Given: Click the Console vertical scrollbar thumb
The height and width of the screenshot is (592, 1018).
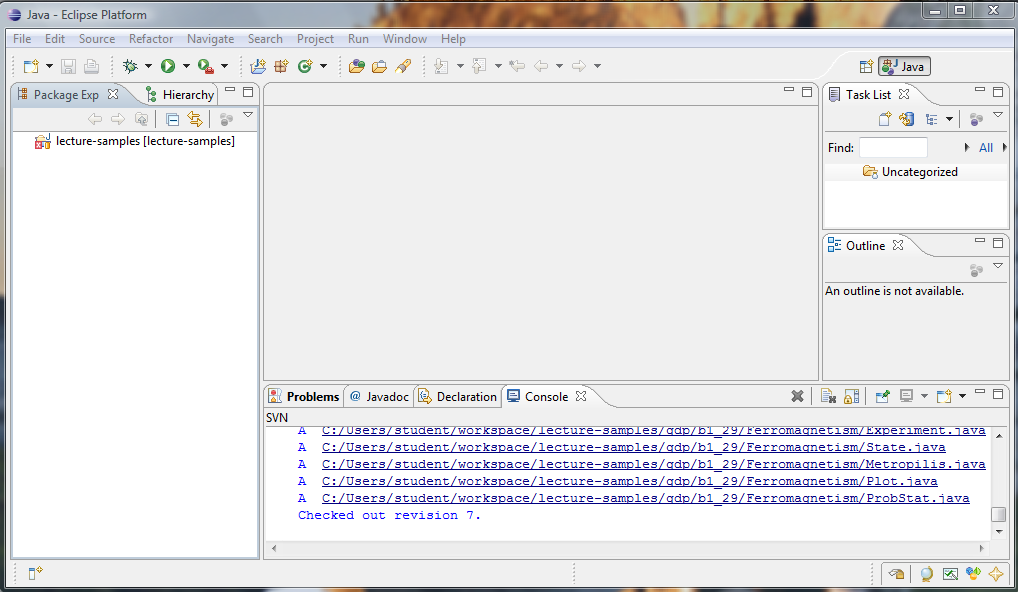Looking at the screenshot, I should point(998,514).
